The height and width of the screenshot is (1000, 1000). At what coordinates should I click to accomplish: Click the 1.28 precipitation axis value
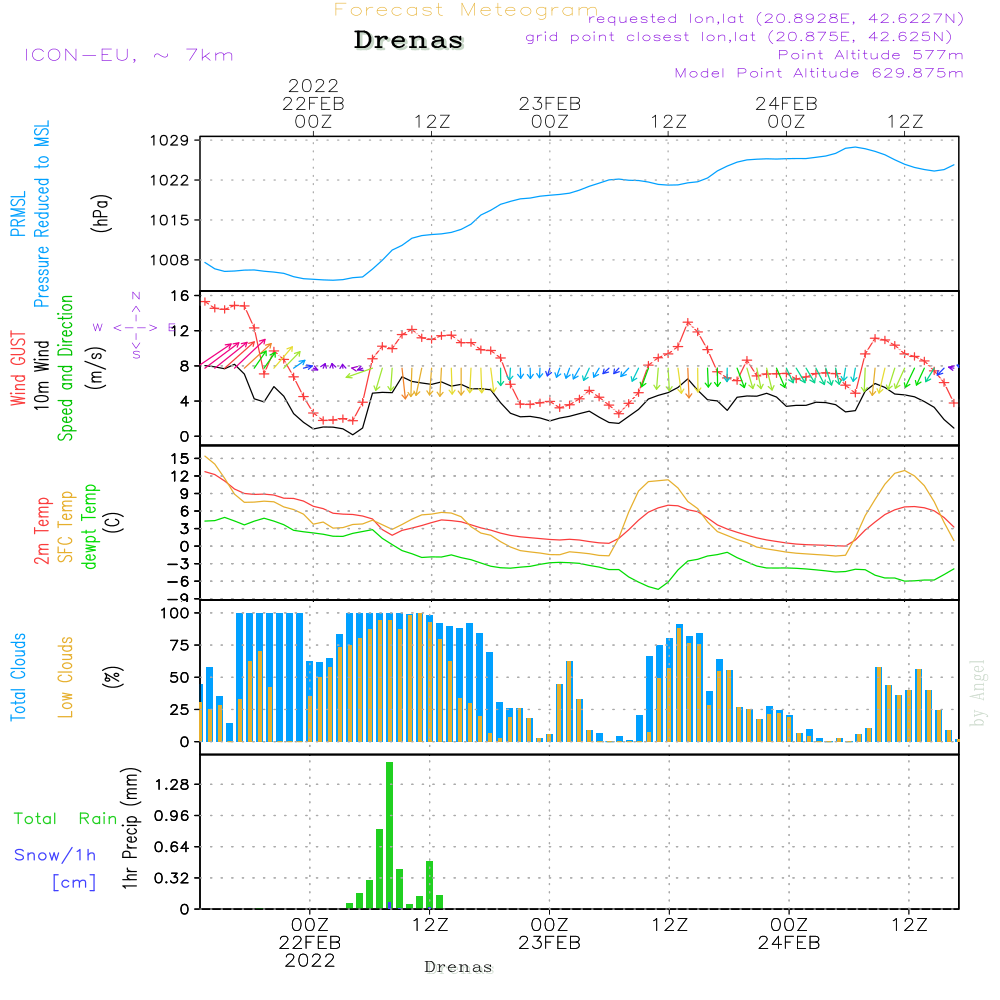point(172,784)
